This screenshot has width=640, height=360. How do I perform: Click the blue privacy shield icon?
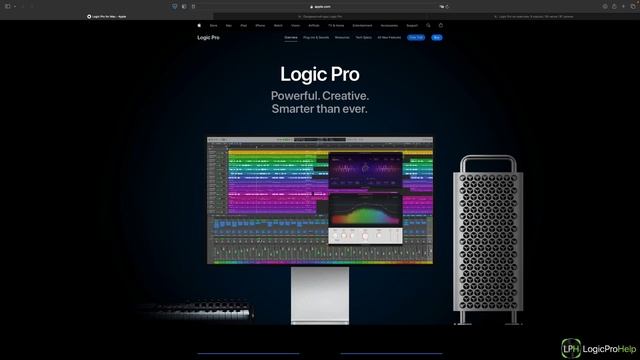pyautogui.click(x=174, y=7)
